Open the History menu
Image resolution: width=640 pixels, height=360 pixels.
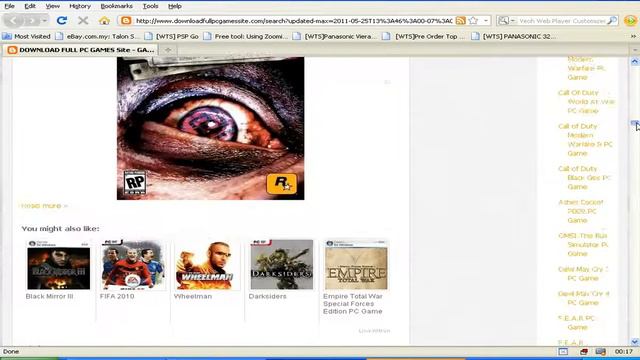click(x=80, y=6)
